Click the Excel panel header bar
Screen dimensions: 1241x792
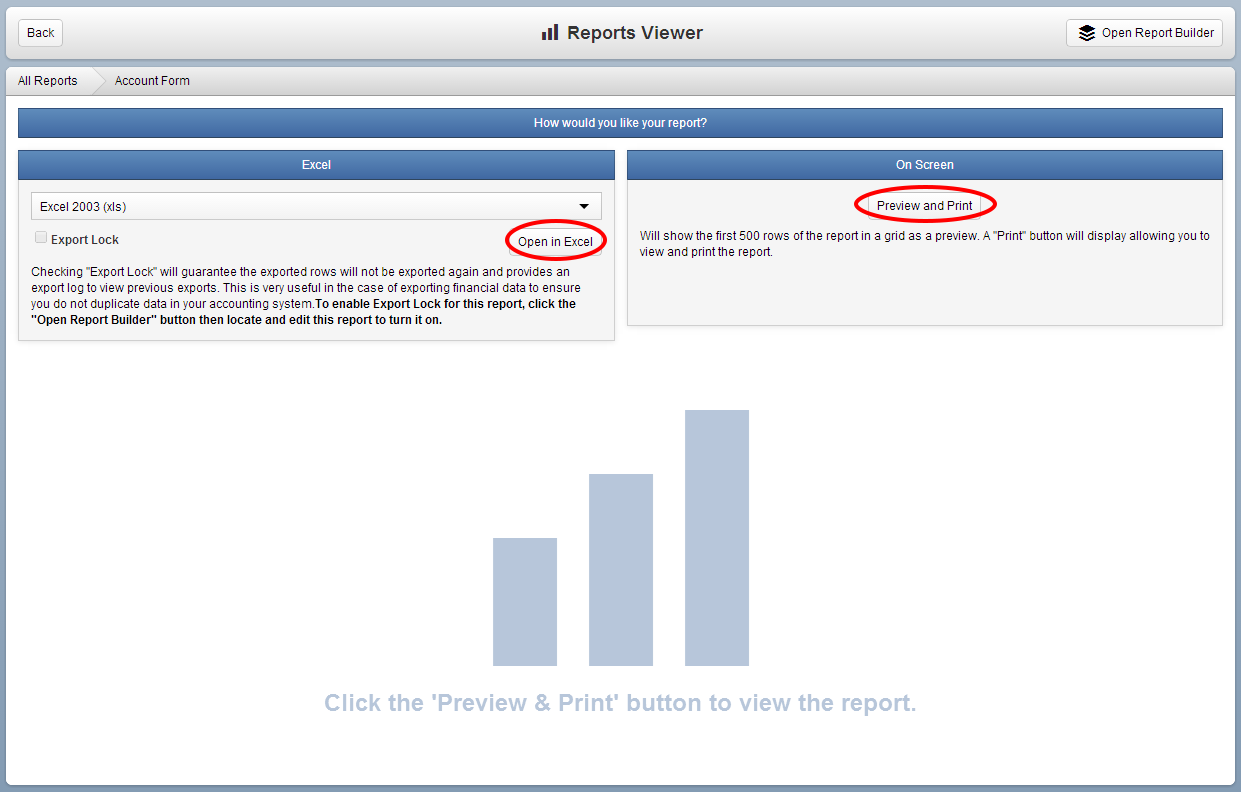(316, 164)
